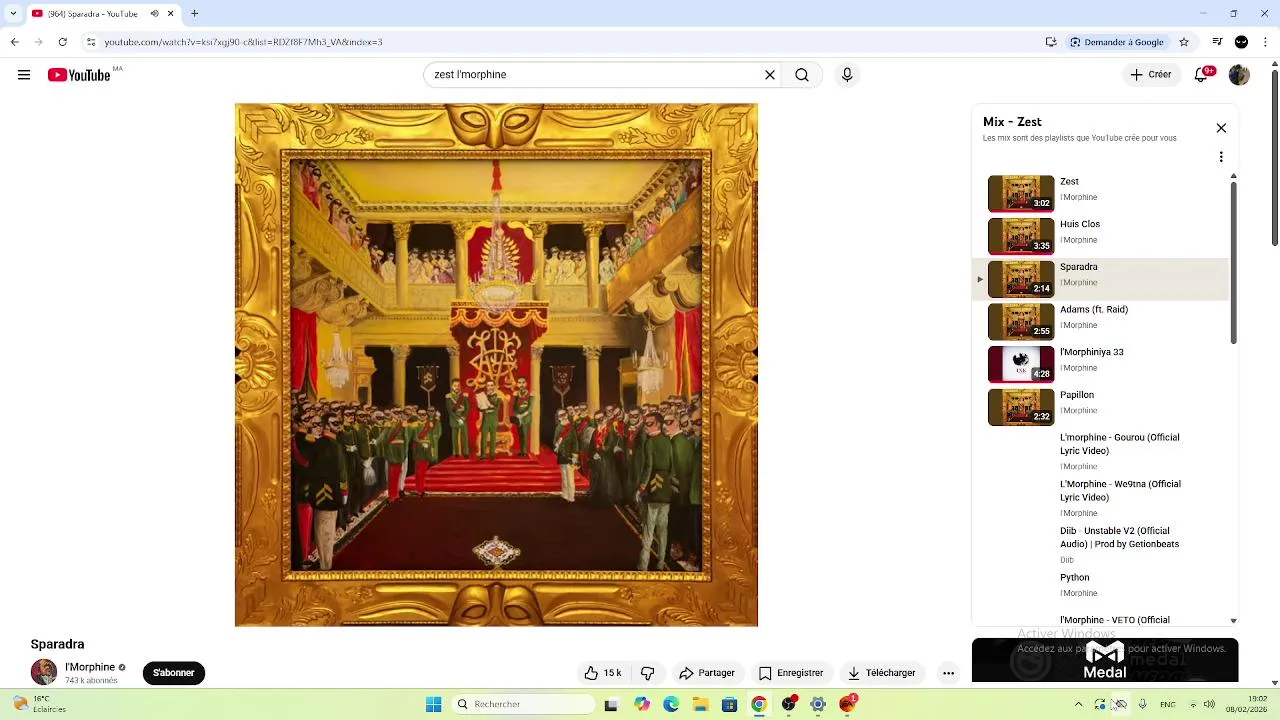Click Demander à Google button
Image resolution: width=1280 pixels, height=720 pixels.
[1117, 42]
